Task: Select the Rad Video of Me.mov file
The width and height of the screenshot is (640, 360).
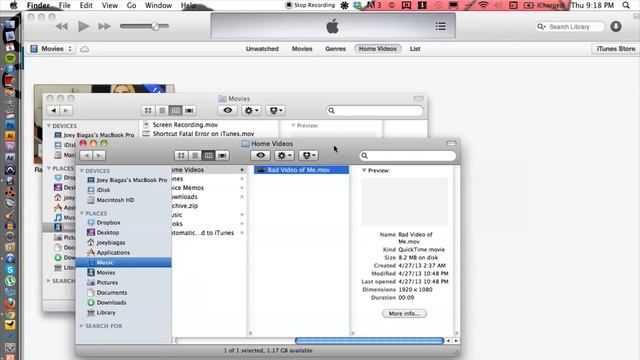Action: point(301,170)
